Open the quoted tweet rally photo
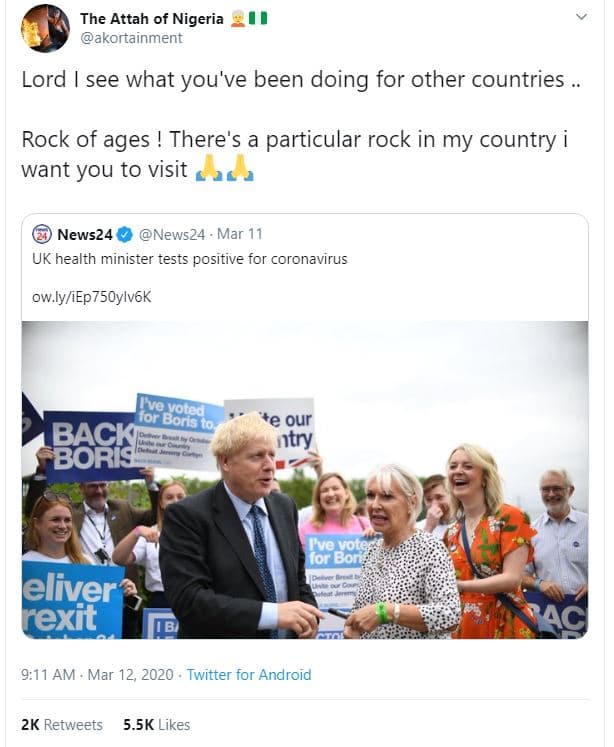The image size is (614, 747). (305, 480)
